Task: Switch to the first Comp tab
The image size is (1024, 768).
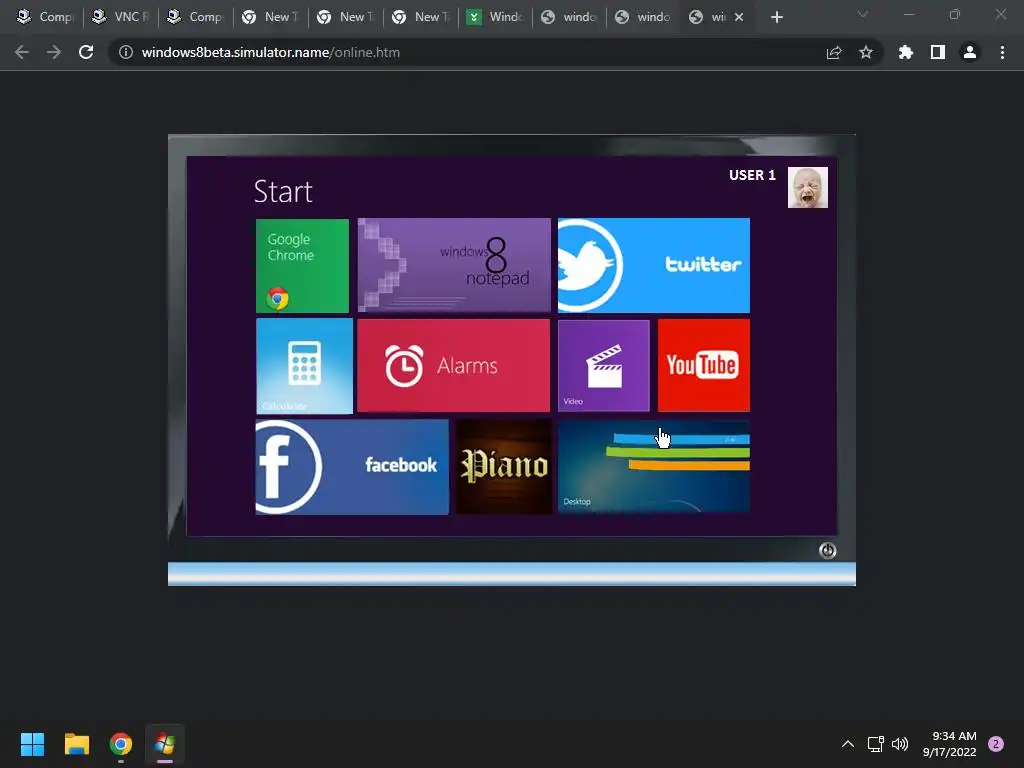Action: coord(46,17)
